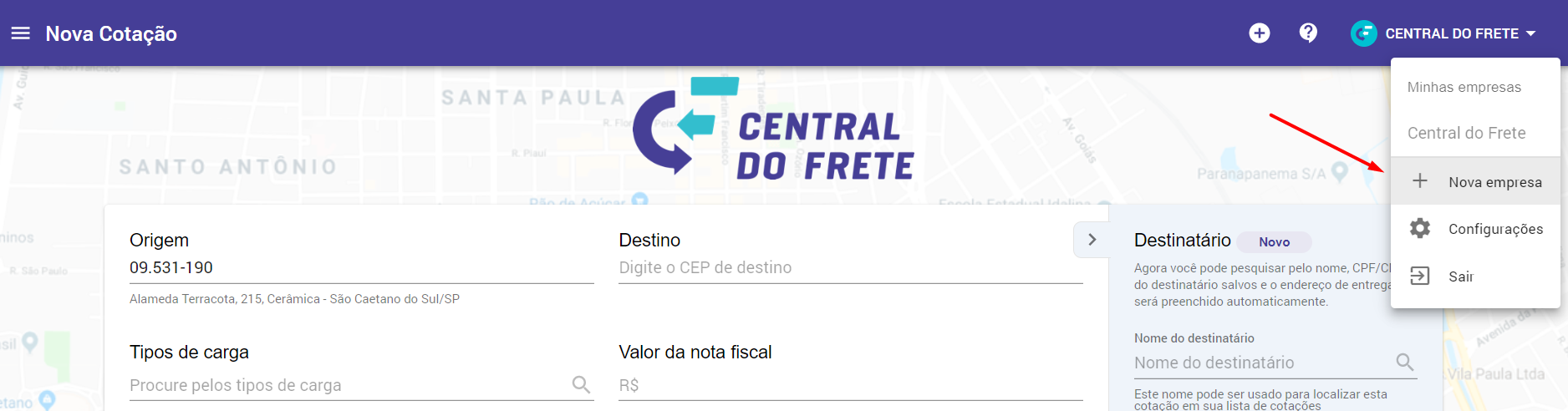
Task: Click the gear icon beside Configurações
Action: (x=1420, y=228)
